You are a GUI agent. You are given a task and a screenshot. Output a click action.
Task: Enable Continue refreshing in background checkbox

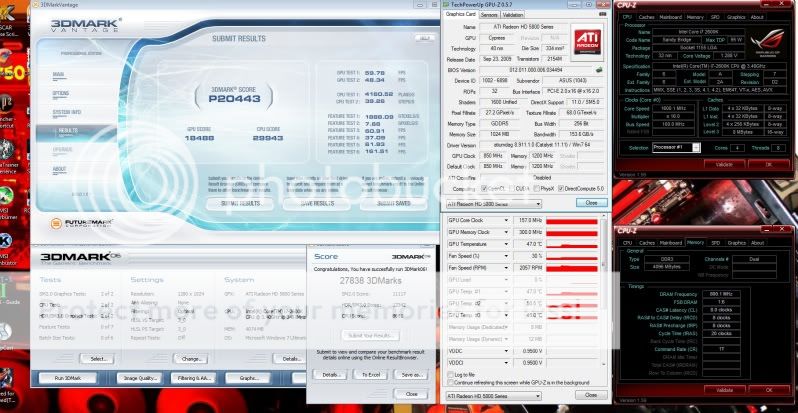pos(450,382)
